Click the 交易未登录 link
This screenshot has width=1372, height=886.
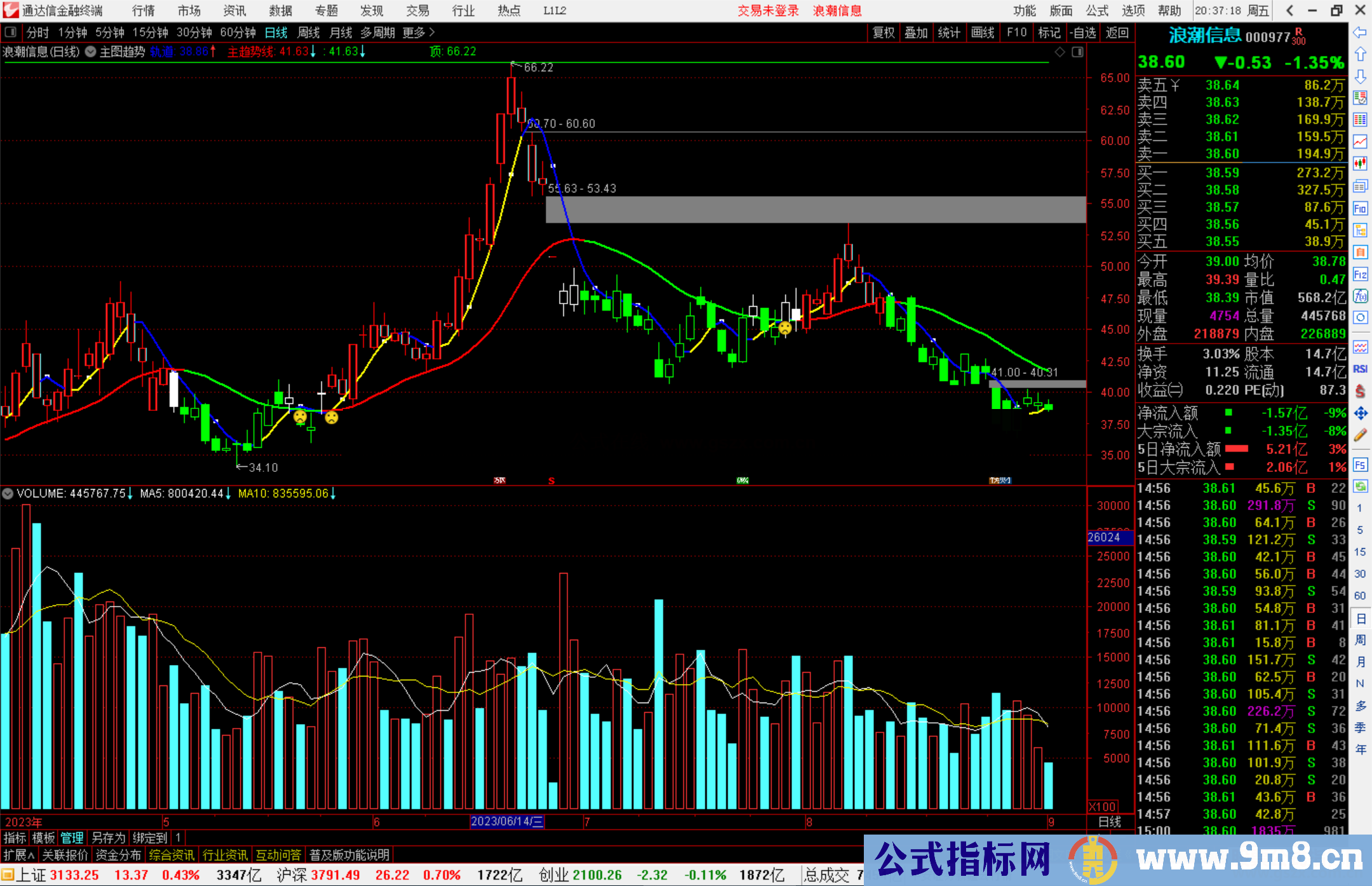768,11
